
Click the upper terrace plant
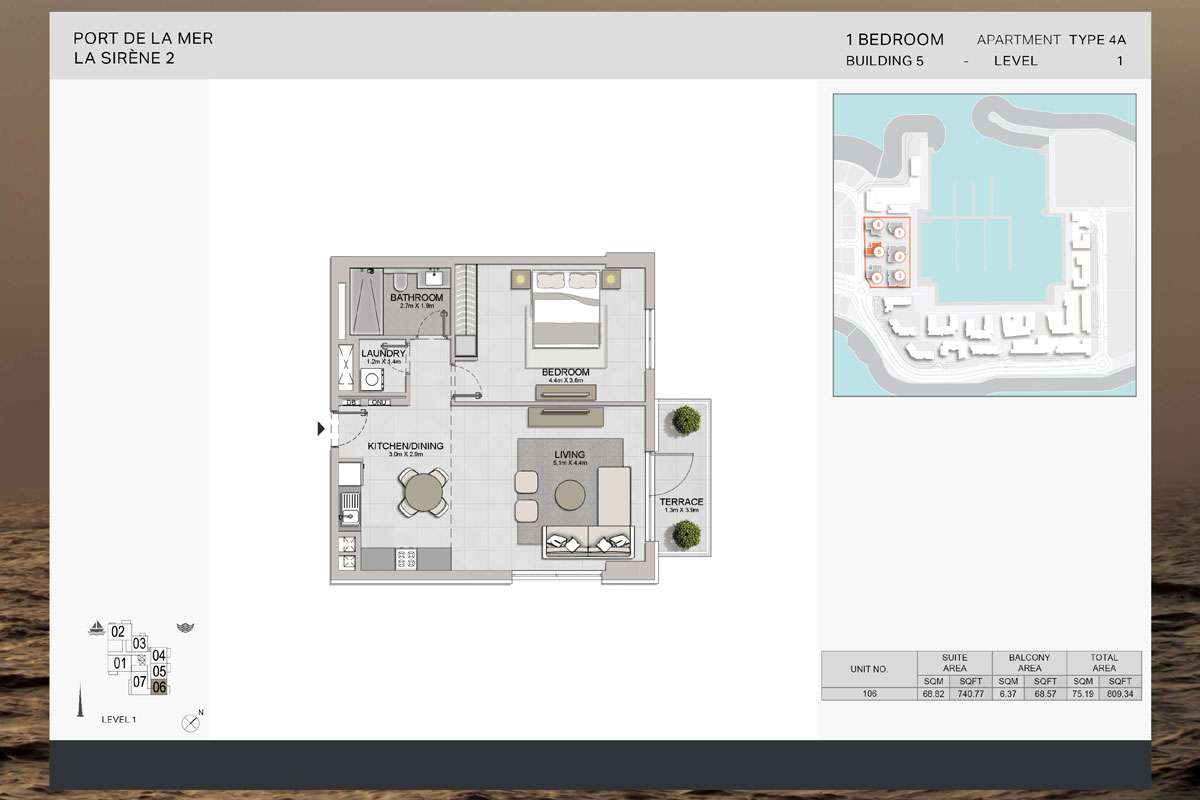click(685, 418)
